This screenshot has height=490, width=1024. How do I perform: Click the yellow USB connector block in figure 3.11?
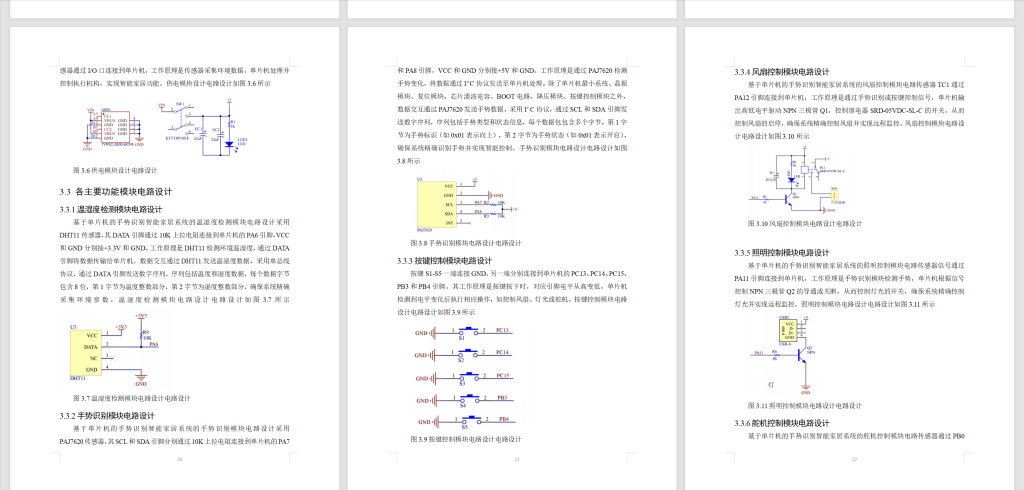788,331
